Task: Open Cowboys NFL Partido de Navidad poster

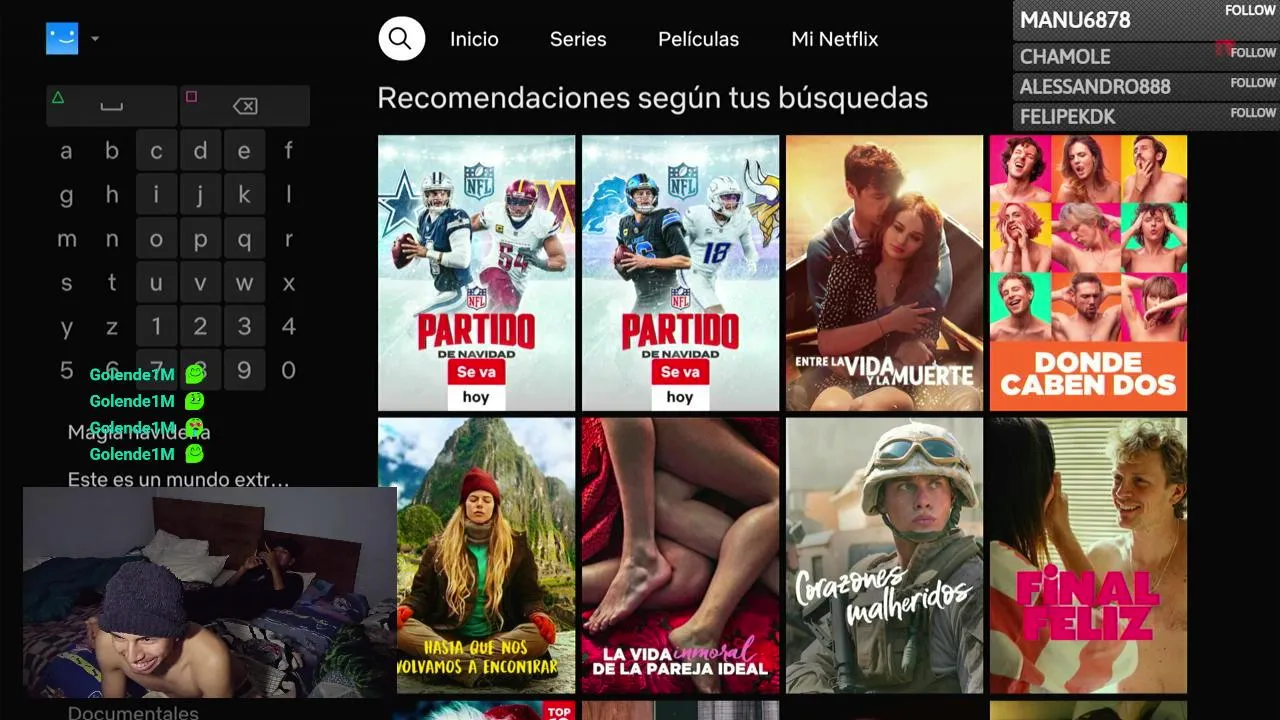Action: tap(476, 273)
